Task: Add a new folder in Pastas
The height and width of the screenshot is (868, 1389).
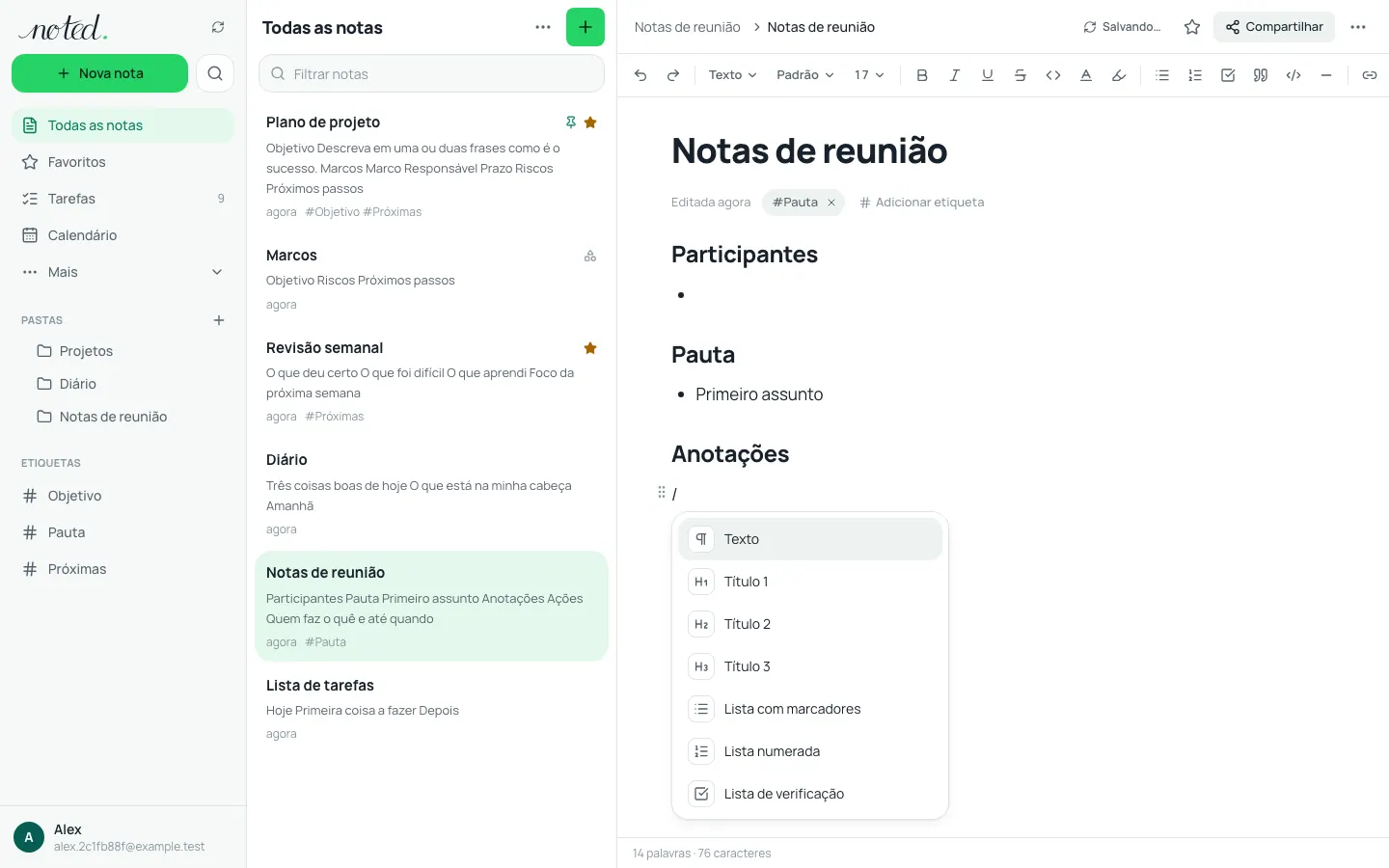Action: coord(219,320)
